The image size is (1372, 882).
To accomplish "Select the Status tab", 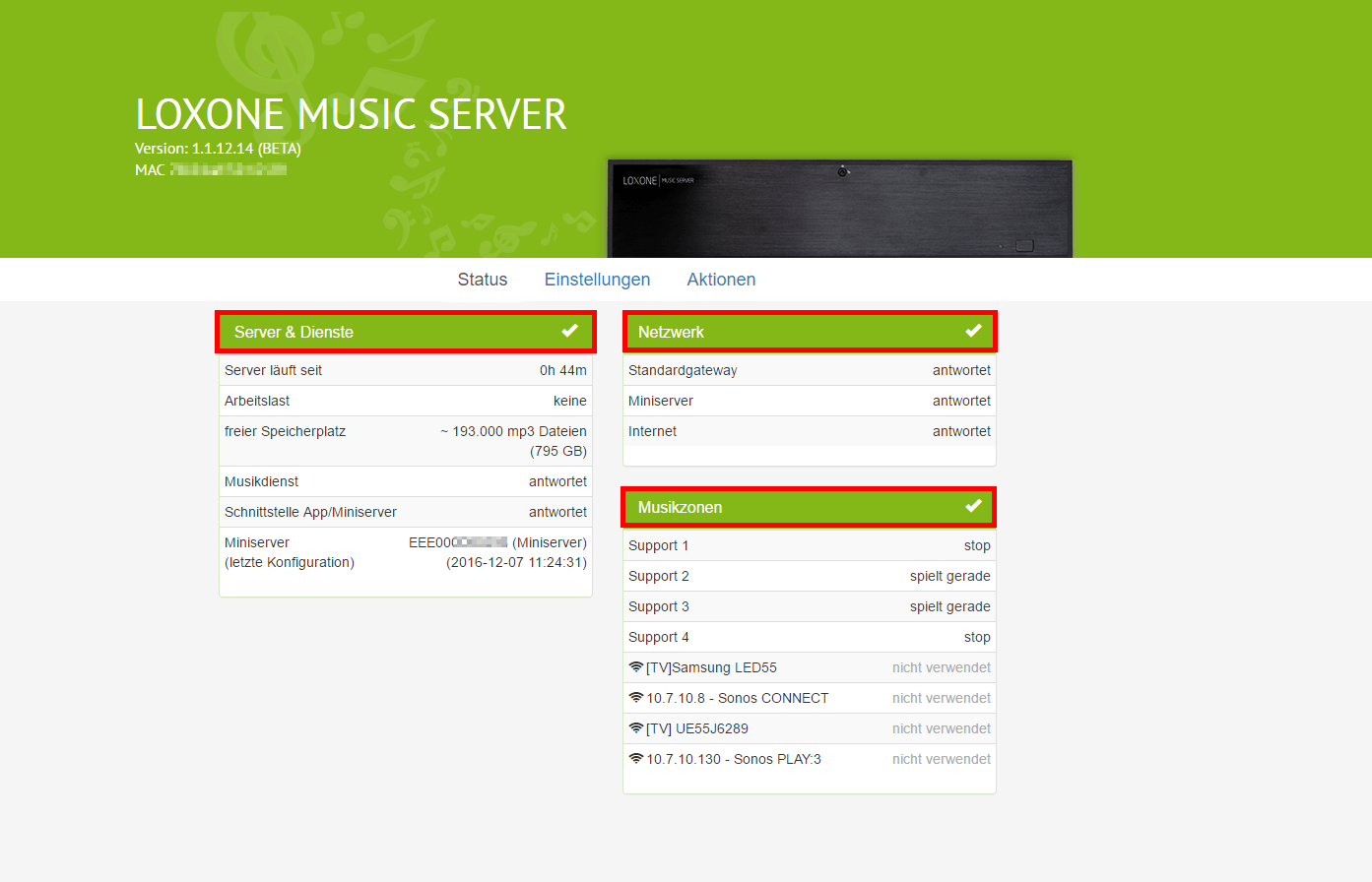I will (482, 280).
